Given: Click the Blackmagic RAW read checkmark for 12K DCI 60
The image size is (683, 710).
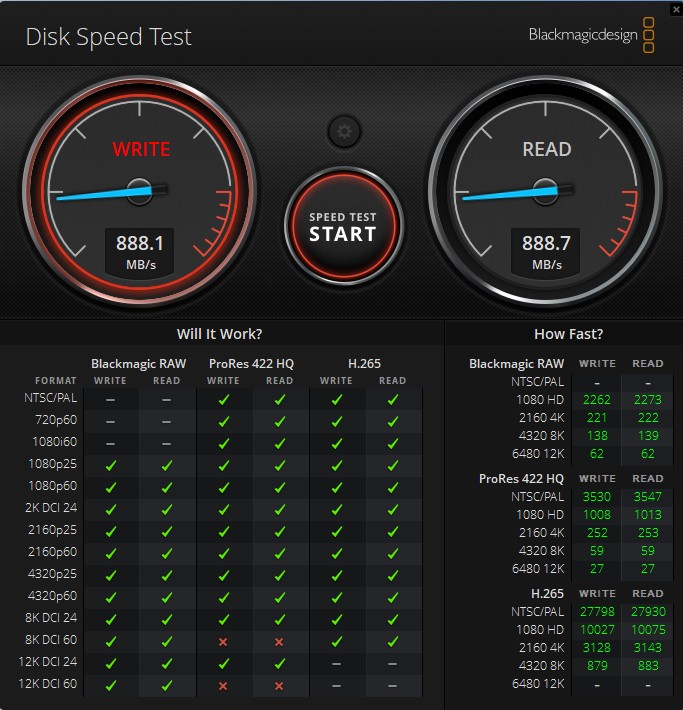Looking at the screenshot, I should [x=167, y=686].
